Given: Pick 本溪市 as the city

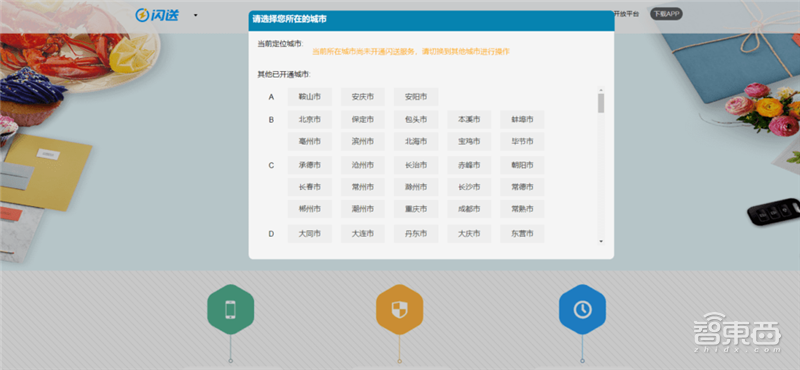Looking at the screenshot, I should 469,119.
